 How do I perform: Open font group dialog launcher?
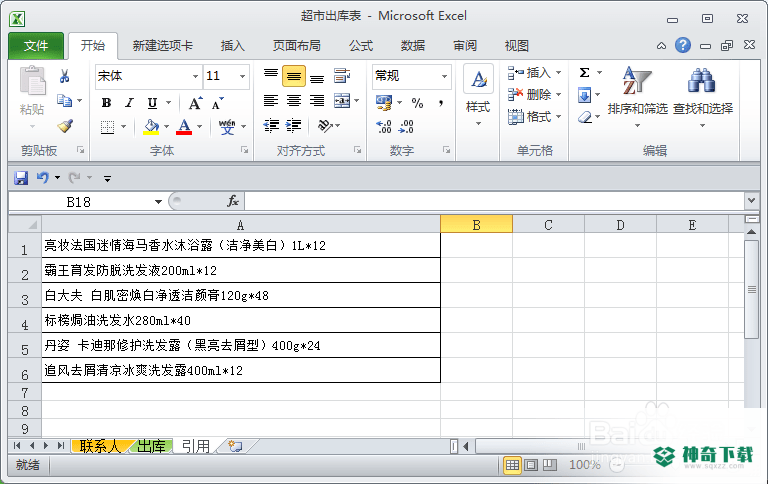click(x=244, y=150)
